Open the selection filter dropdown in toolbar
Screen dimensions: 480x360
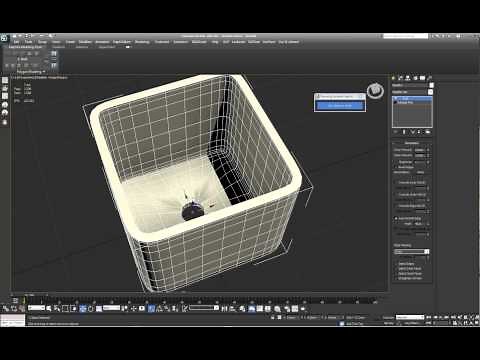[x=36, y=308]
